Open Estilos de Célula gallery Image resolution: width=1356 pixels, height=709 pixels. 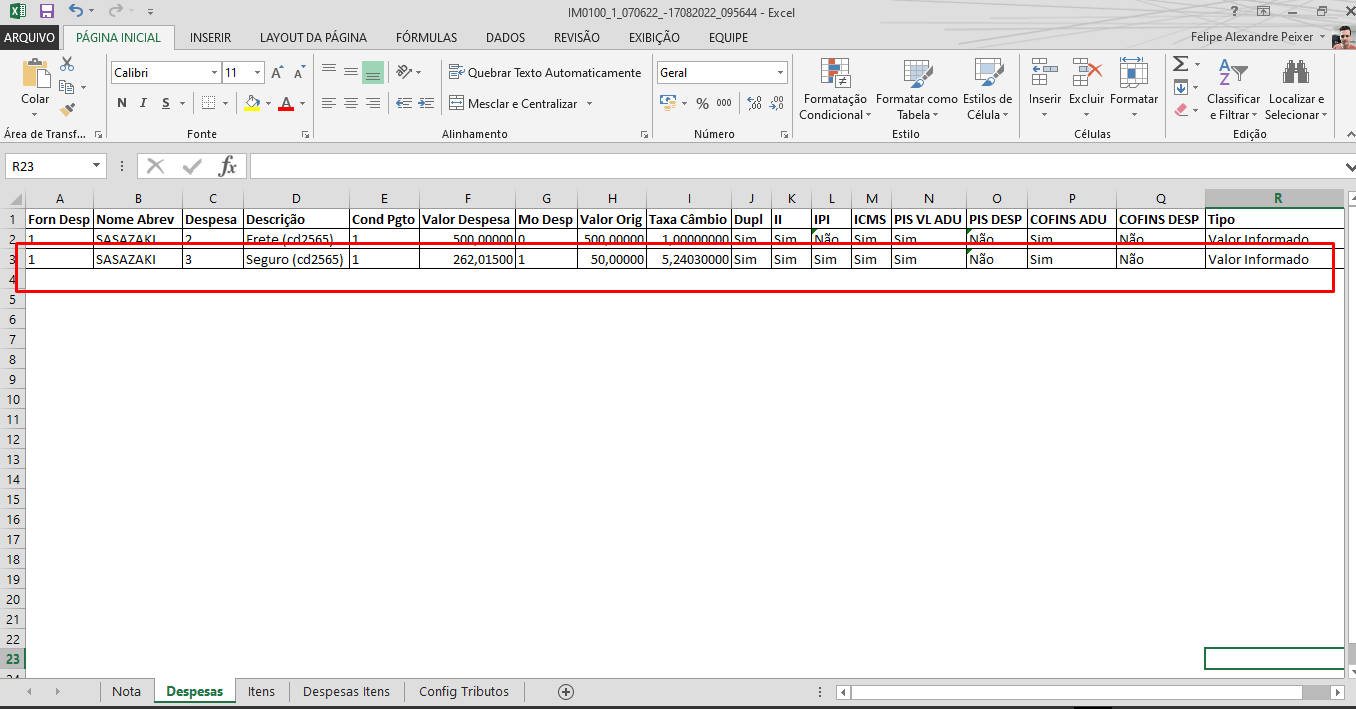(988, 90)
